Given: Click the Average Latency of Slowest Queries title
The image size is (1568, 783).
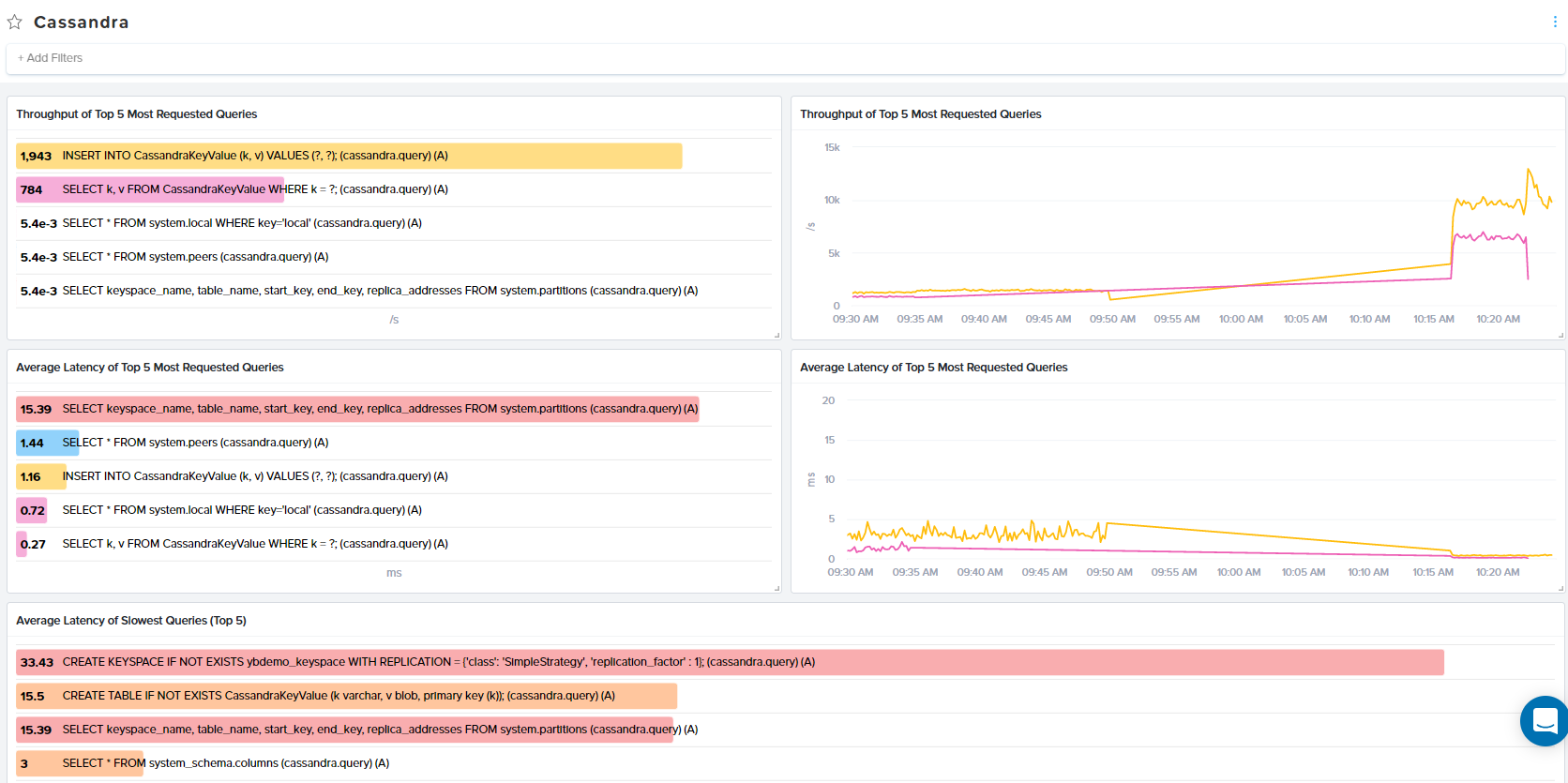Looking at the screenshot, I should (x=131, y=621).
